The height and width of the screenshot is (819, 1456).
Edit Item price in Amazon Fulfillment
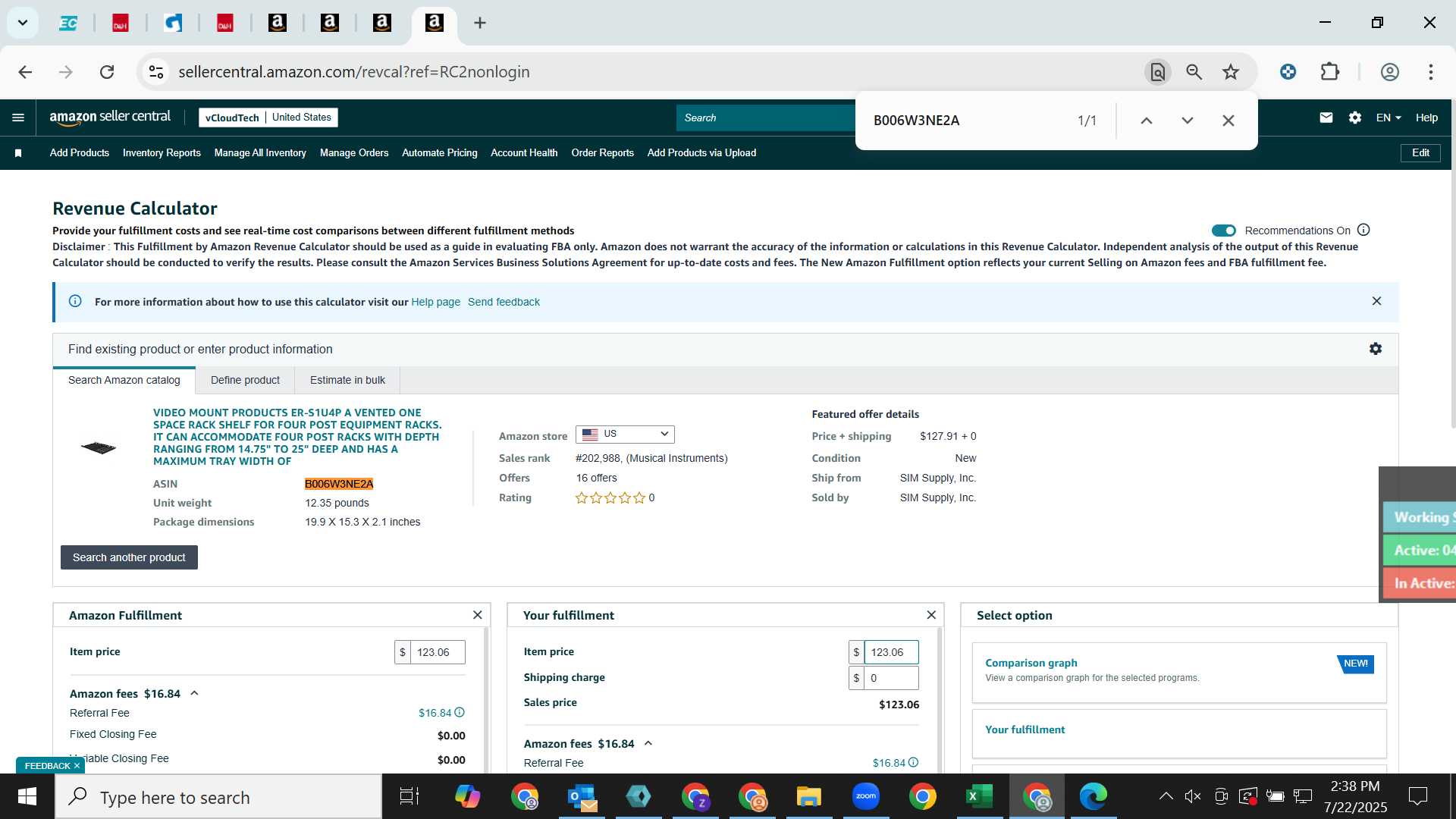pos(438,652)
